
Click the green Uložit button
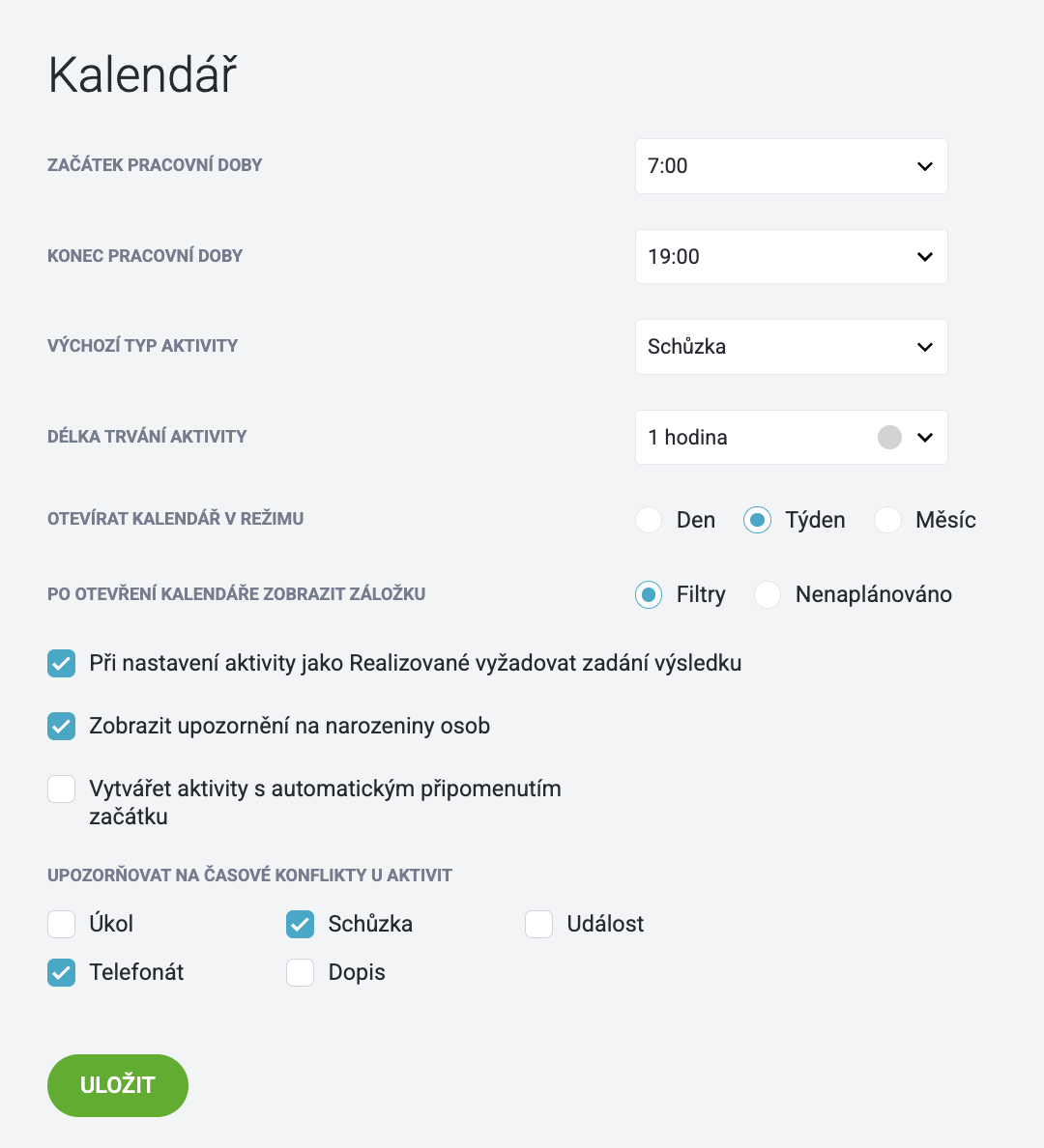tap(118, 1085)
